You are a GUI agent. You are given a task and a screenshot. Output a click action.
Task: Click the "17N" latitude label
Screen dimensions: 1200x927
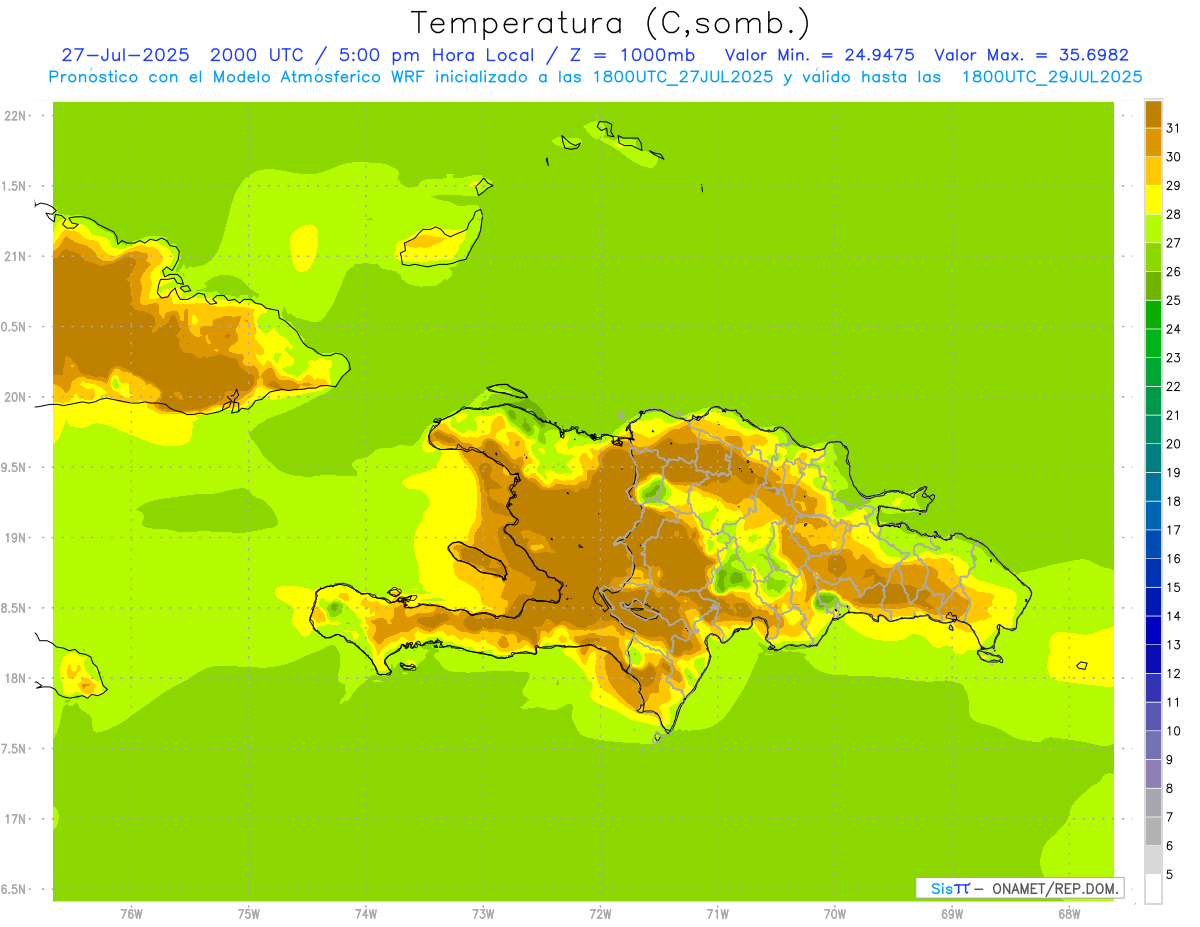pyautogui.click(x=14, y=820)
